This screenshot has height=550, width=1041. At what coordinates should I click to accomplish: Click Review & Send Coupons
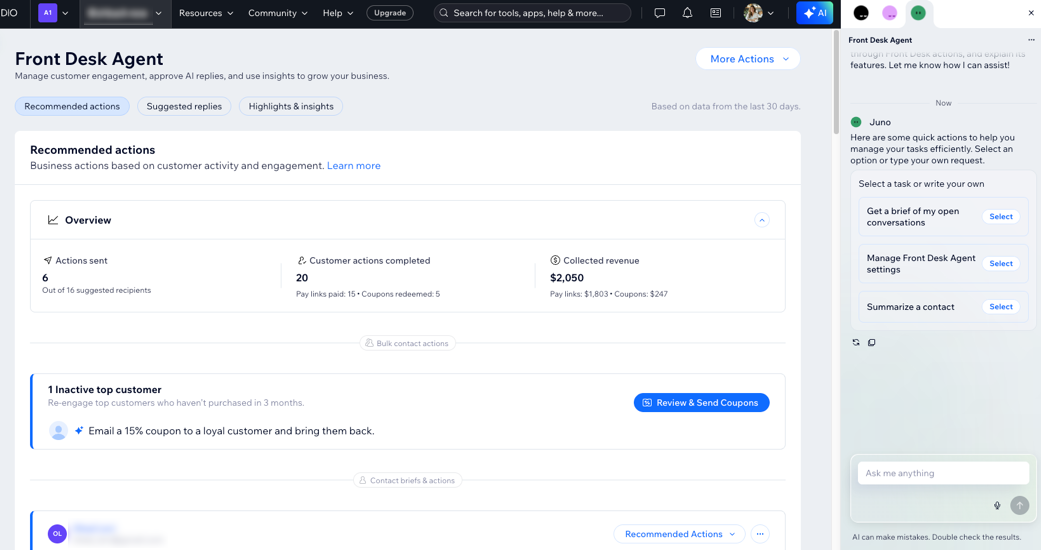(x=702, y=403)
